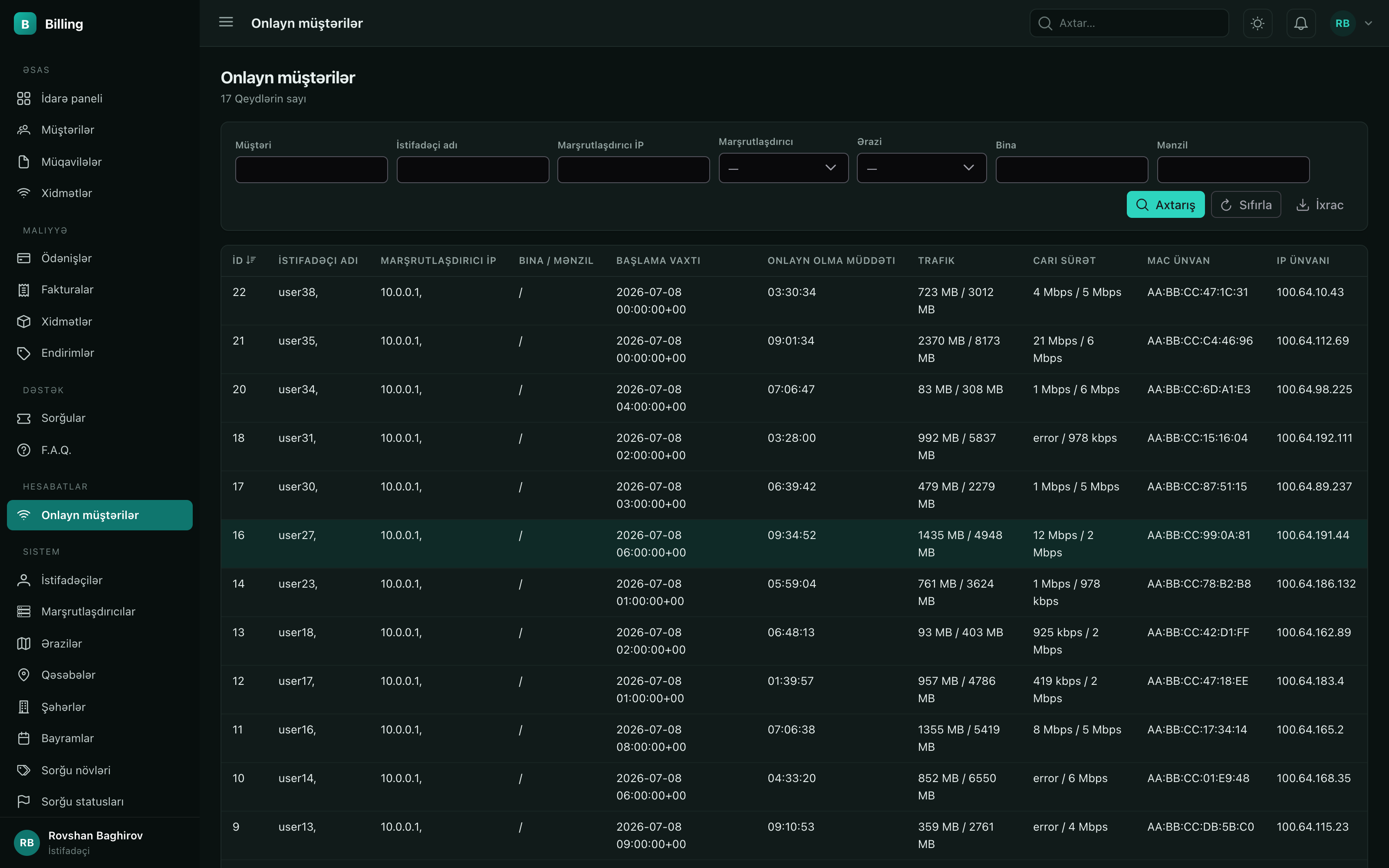
Task: Click the Xidmətlər box icon under MALIYYƏ
Action: (23, 322)
